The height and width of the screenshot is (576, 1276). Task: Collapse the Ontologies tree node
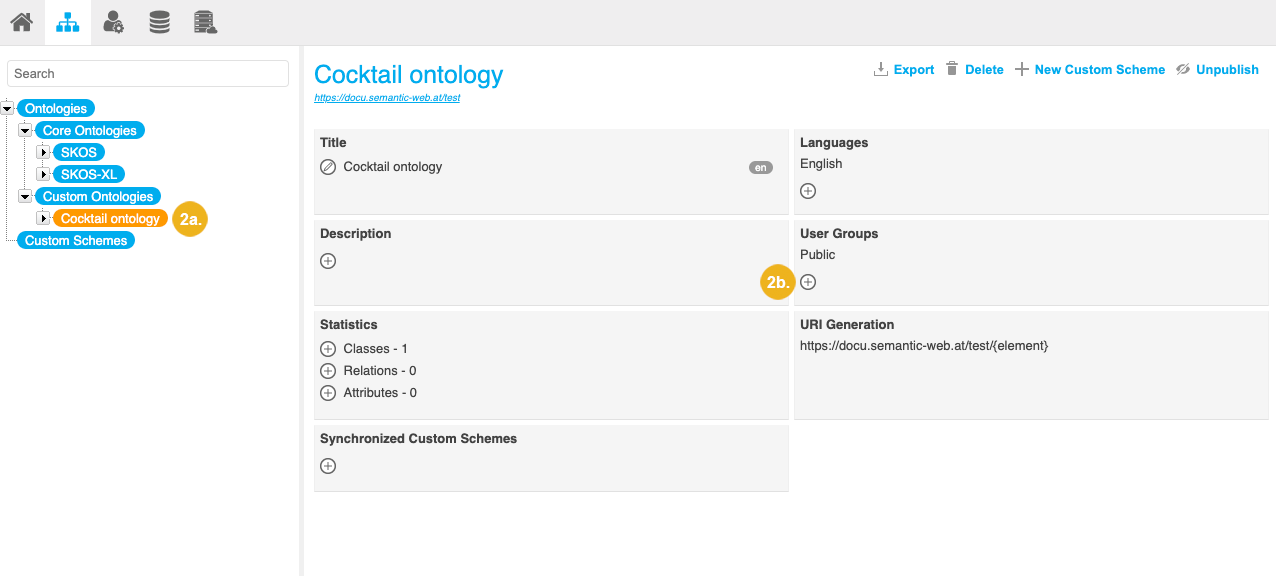point(8,109)
